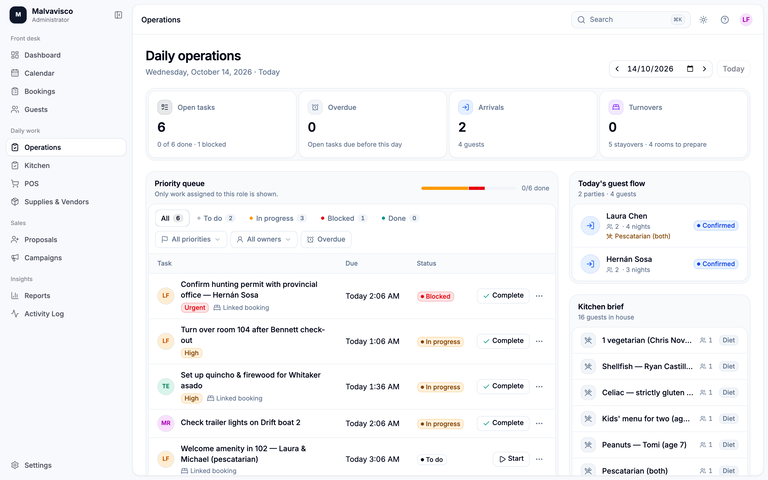Complete the quincho and firewood task
This screenshot has width=768, height=480.
click(x=503, y=386)
